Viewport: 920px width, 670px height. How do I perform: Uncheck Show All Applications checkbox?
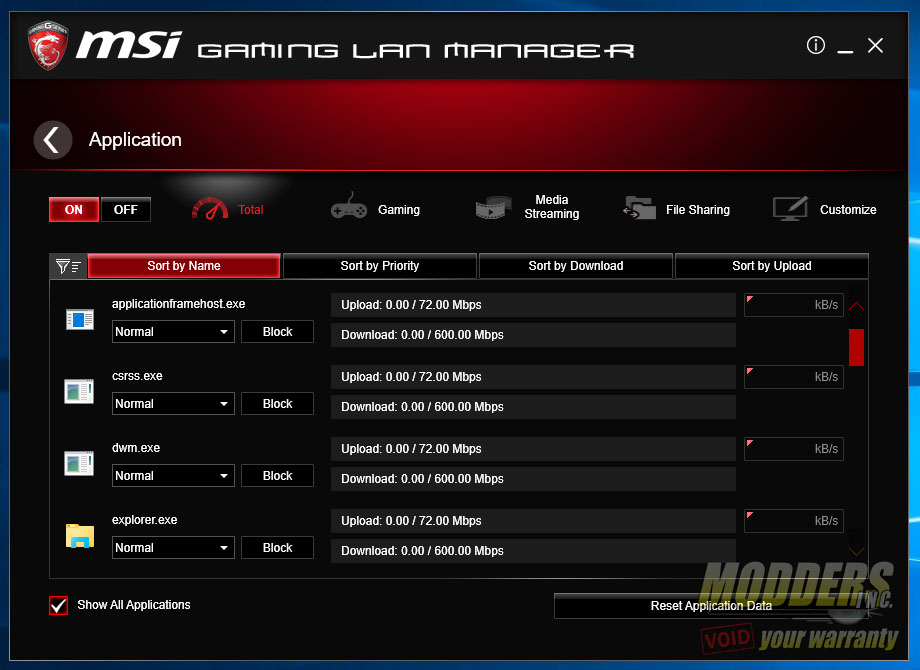(x=59, y=605)
